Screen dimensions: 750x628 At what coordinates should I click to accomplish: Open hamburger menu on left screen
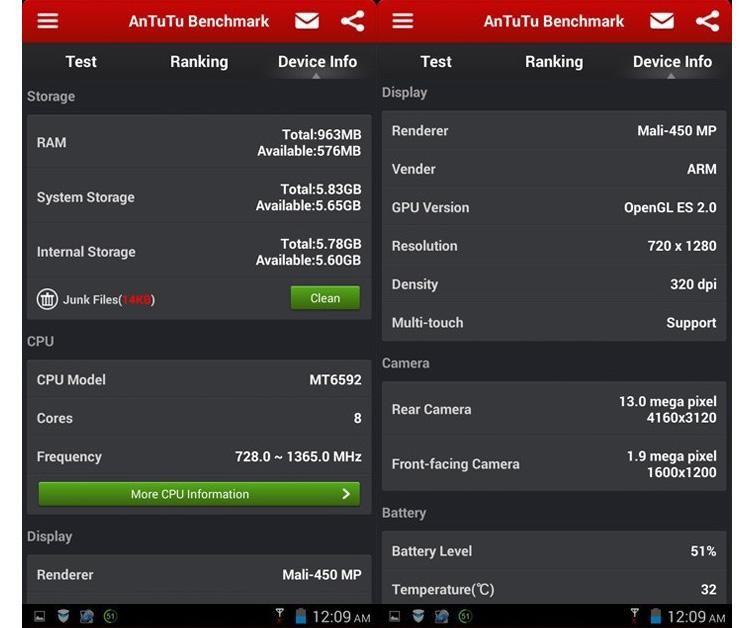(48, 21)
